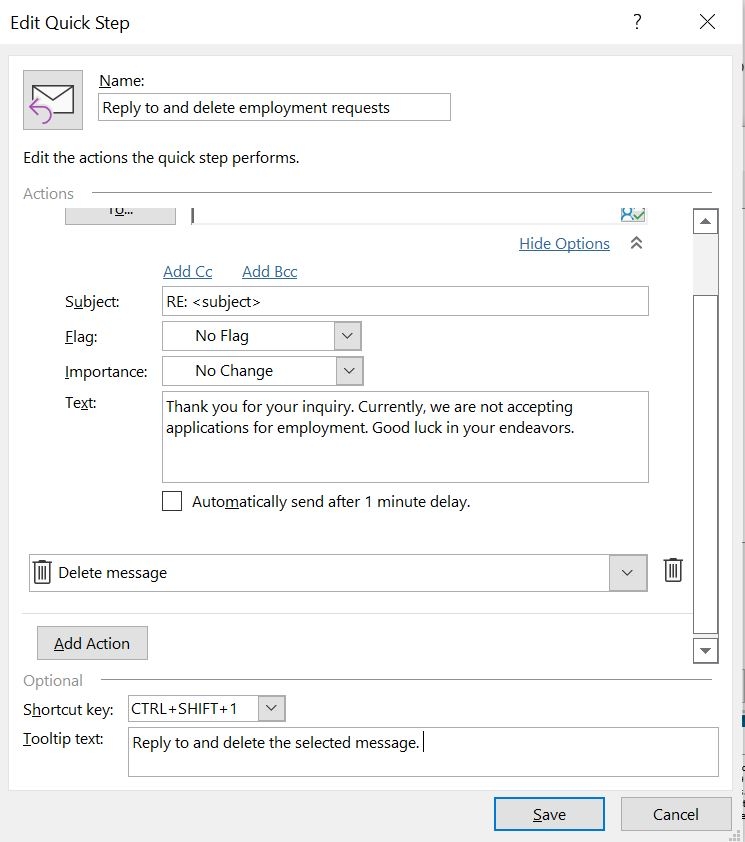Click the help question mark icon
745x842 pixels.
(x=637, y=22)
